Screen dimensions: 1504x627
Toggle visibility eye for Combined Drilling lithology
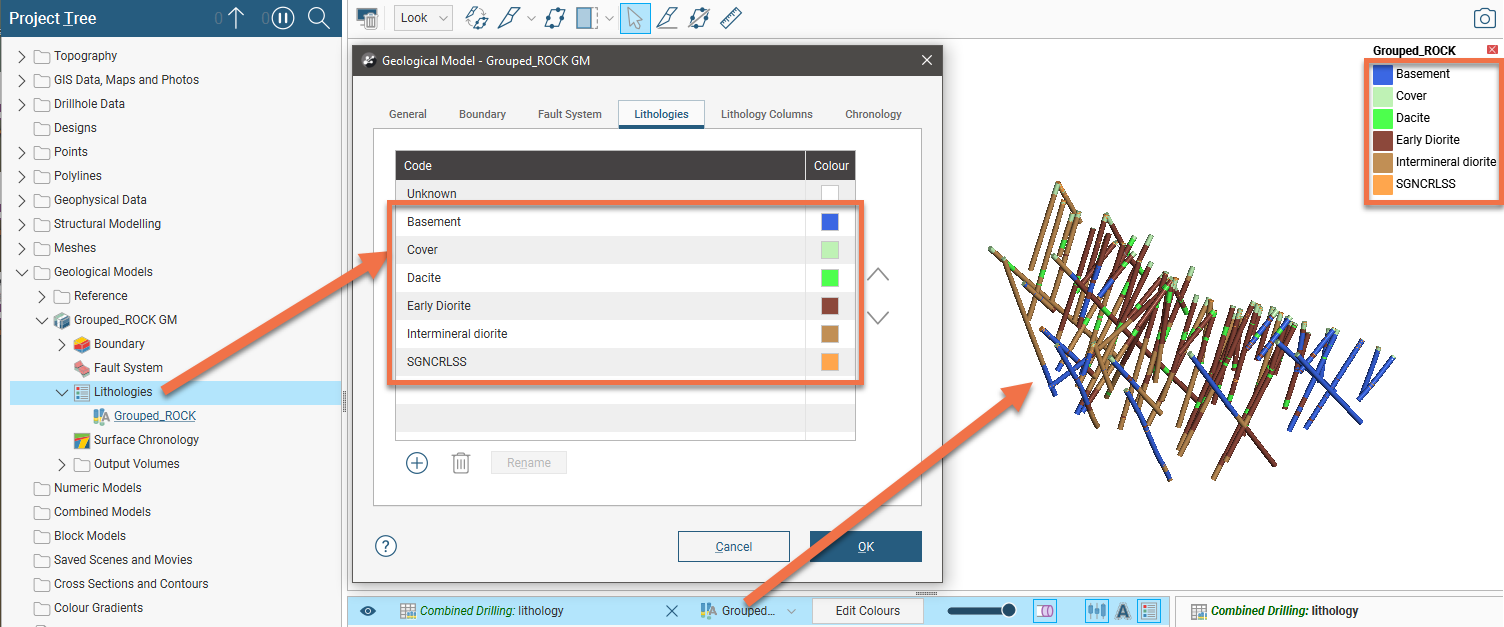click(368, 611)
